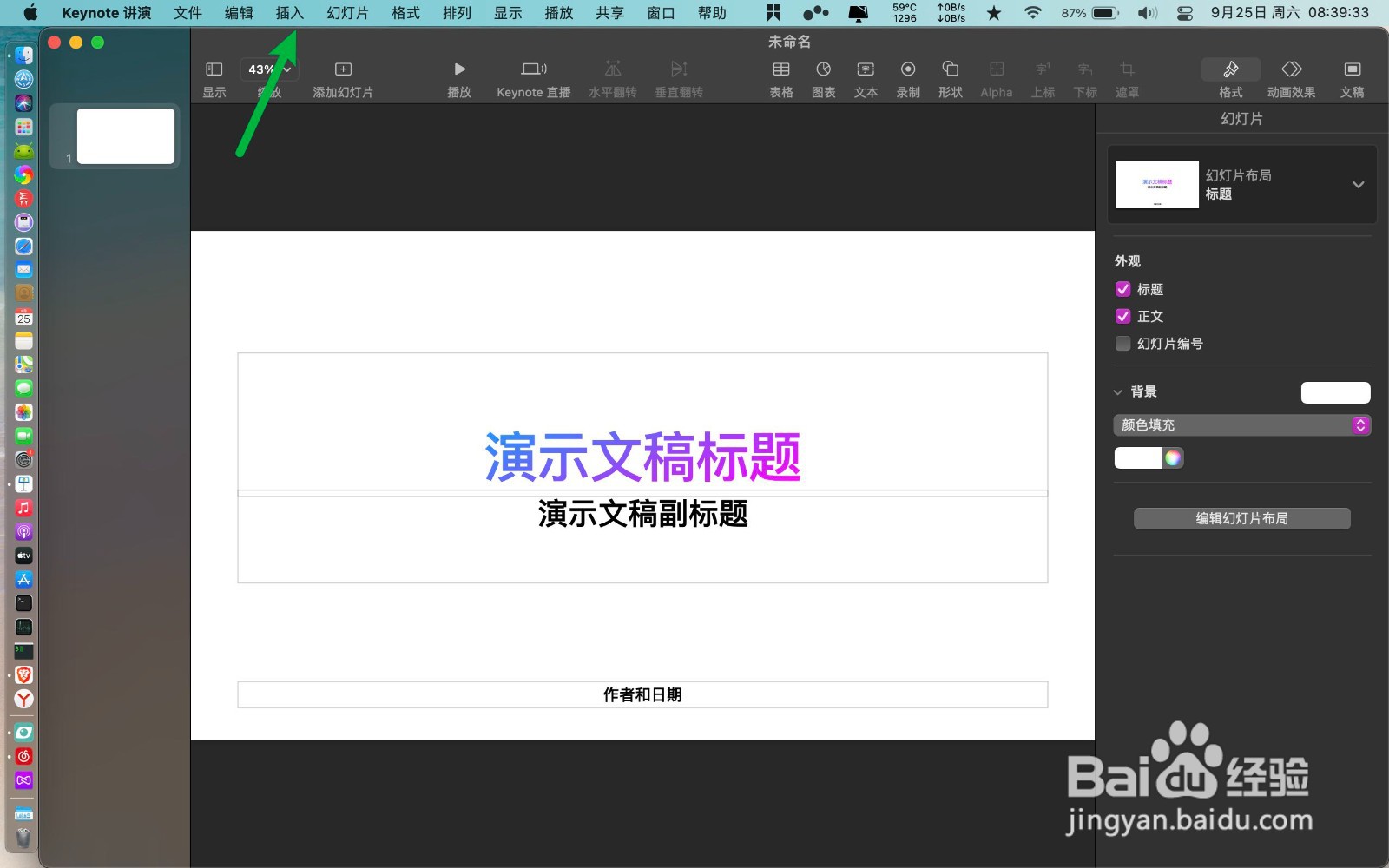Open the 文稿 document inspector
Viewport: 1389px width, 868px height.
(1353, 69)
